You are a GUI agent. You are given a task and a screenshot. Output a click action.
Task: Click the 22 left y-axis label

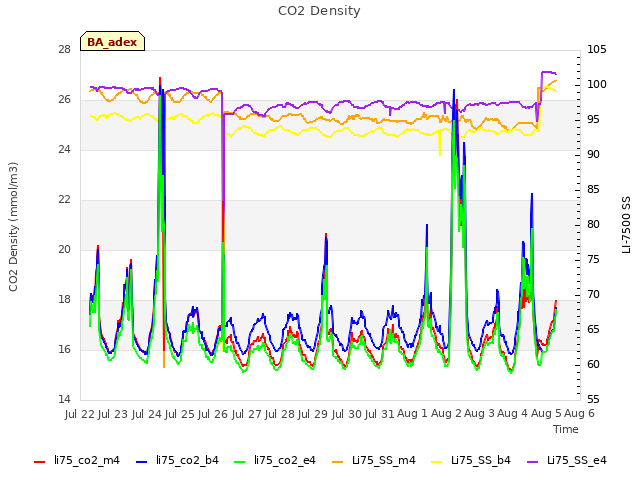64,200
